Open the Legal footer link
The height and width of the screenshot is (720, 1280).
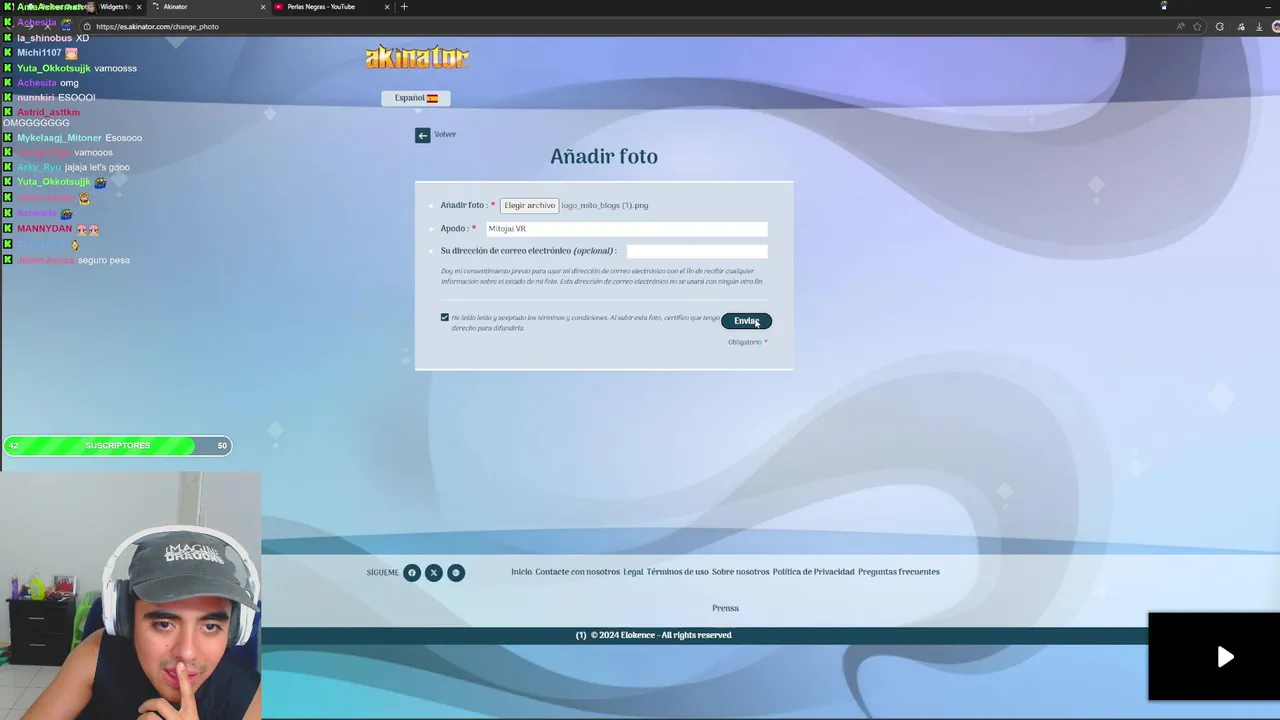coord(633,572)
